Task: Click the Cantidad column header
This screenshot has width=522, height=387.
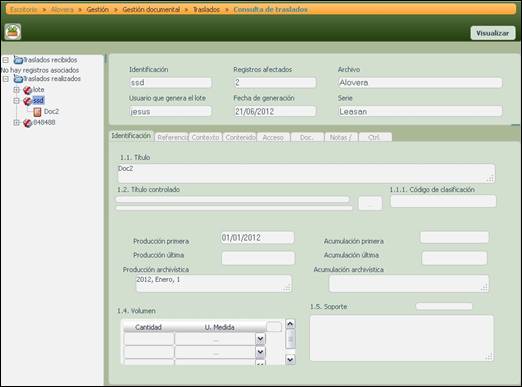Action: click(149, 327)
